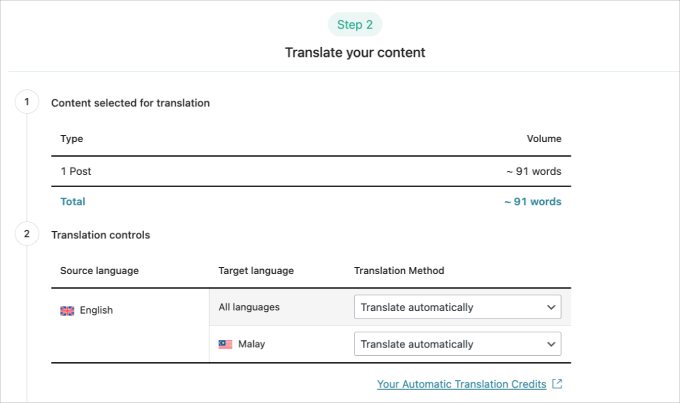Click the external link icon after Translation Credits
Screen dimensions: 680x403
pos(557,384)
